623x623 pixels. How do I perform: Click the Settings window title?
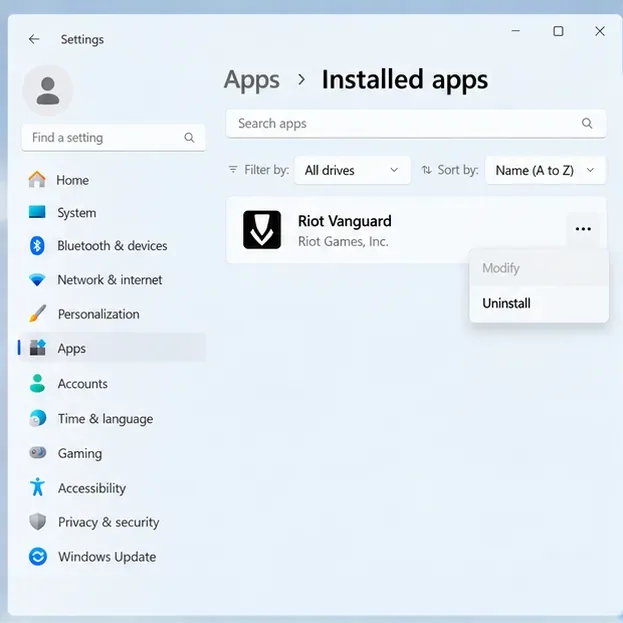click(82, 39)
